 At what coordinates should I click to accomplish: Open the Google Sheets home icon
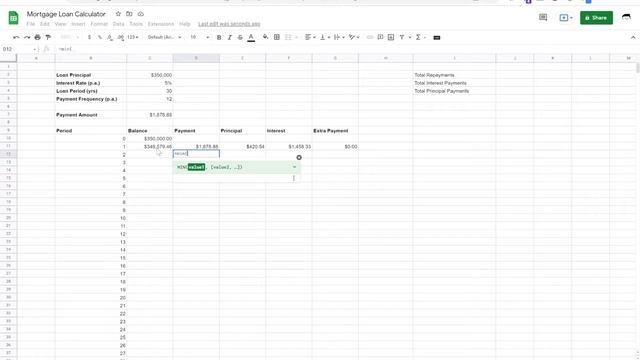[x=13, y=18]
